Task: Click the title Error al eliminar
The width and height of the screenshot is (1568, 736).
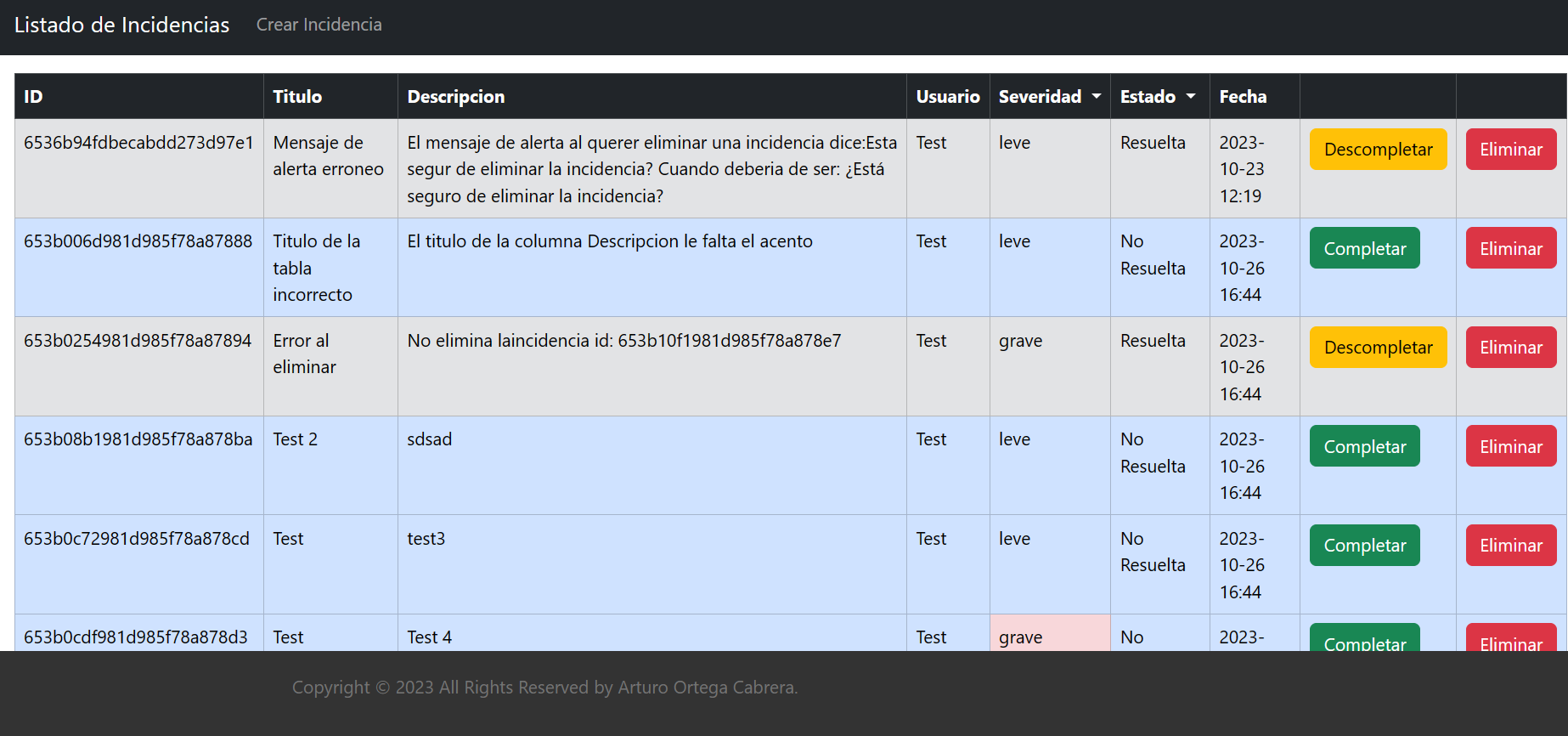Action: [x=304, y=354]
